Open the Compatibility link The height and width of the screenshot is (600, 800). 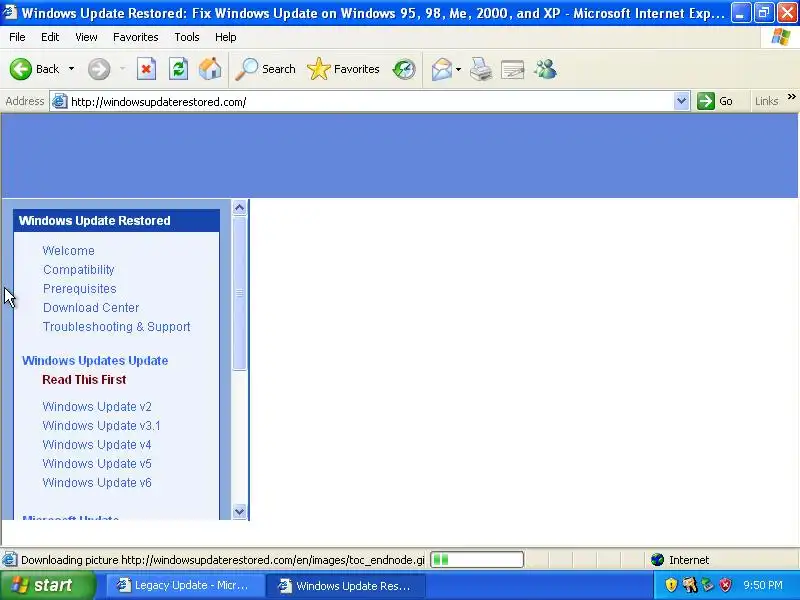tap(79, 269)
